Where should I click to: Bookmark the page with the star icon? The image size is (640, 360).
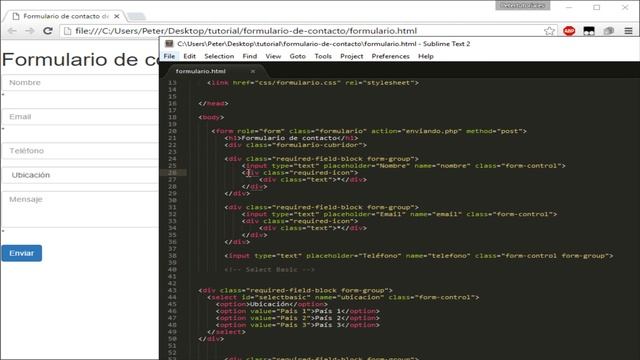(549, 31)
